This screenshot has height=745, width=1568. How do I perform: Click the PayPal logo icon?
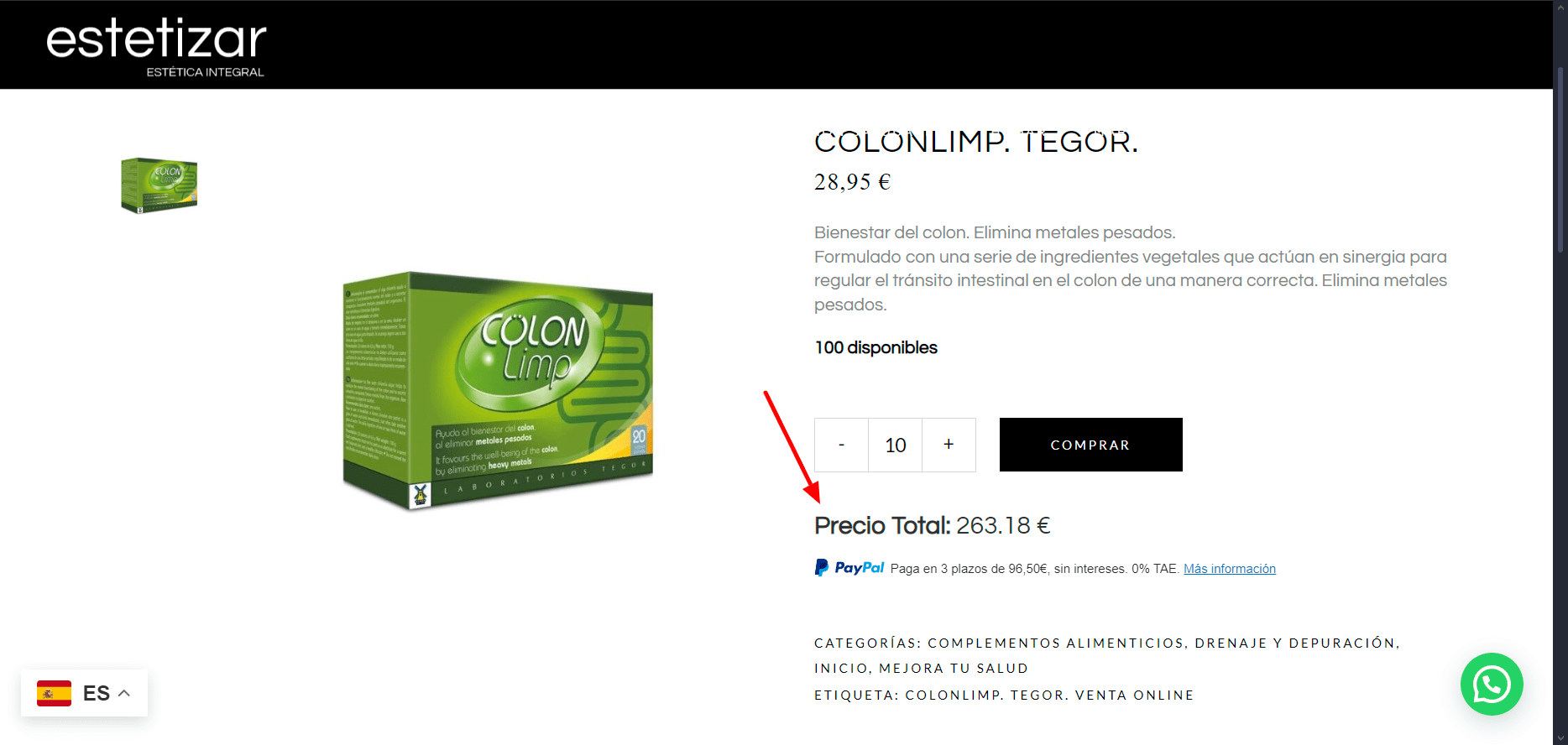coord(849,568)
